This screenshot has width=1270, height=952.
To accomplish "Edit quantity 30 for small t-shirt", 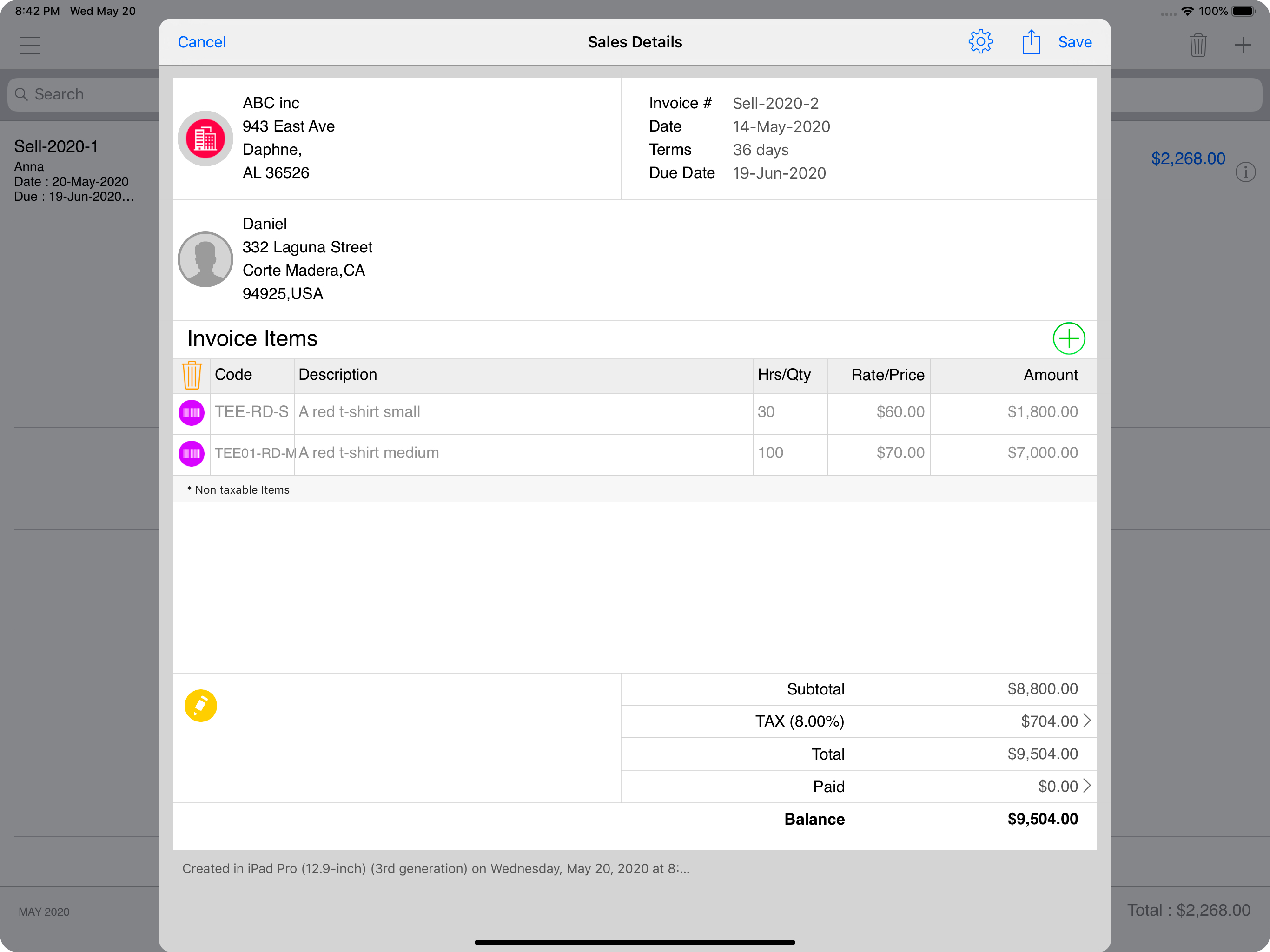I will [790, 412].
